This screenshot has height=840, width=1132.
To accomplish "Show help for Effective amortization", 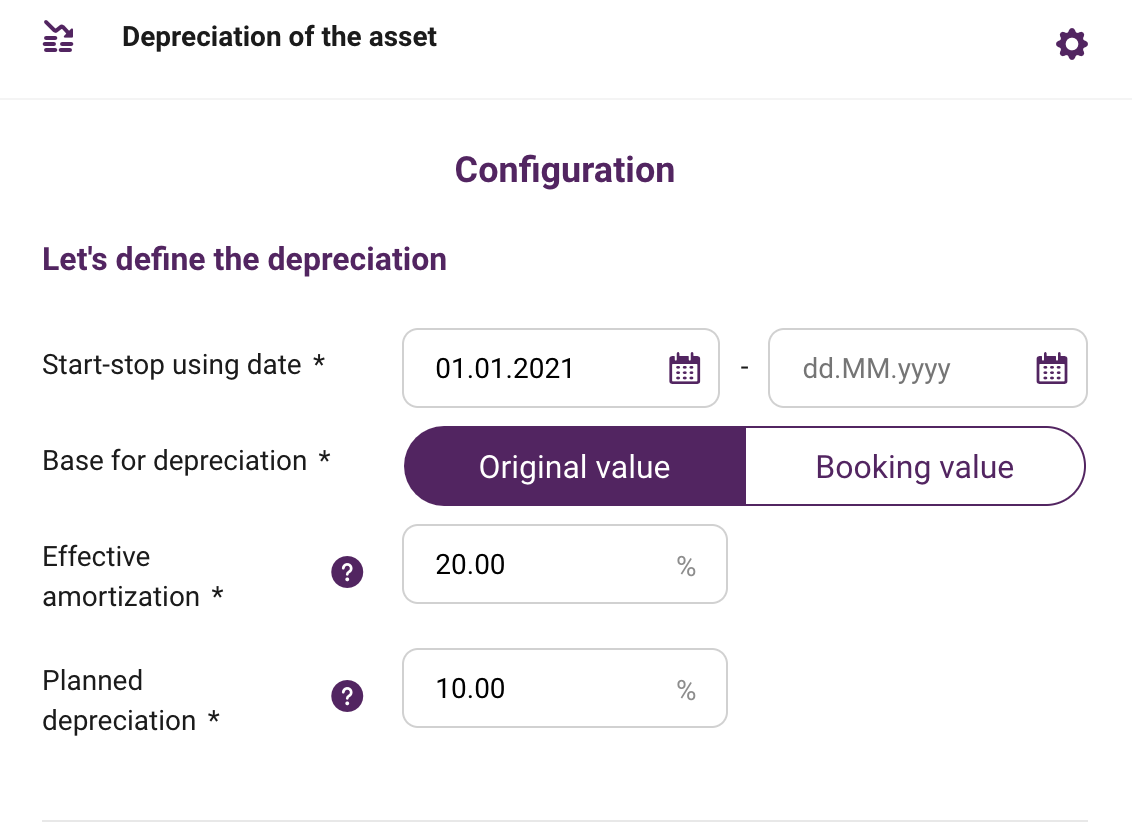I will (x=347, y=572).
